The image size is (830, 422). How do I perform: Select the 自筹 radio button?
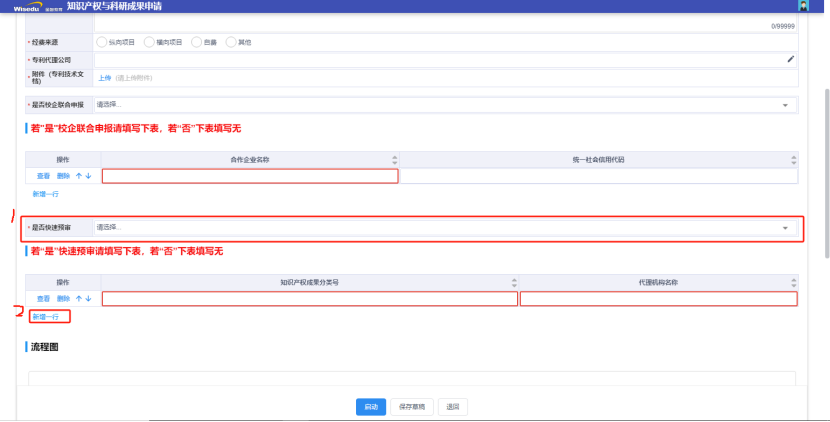[195, 42]
